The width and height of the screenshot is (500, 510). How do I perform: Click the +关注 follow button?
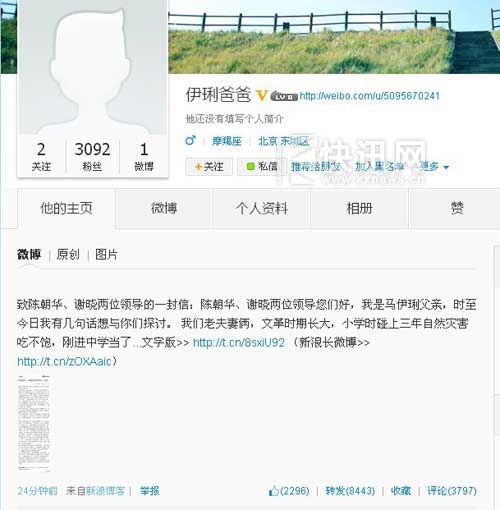tap(209, 166)
